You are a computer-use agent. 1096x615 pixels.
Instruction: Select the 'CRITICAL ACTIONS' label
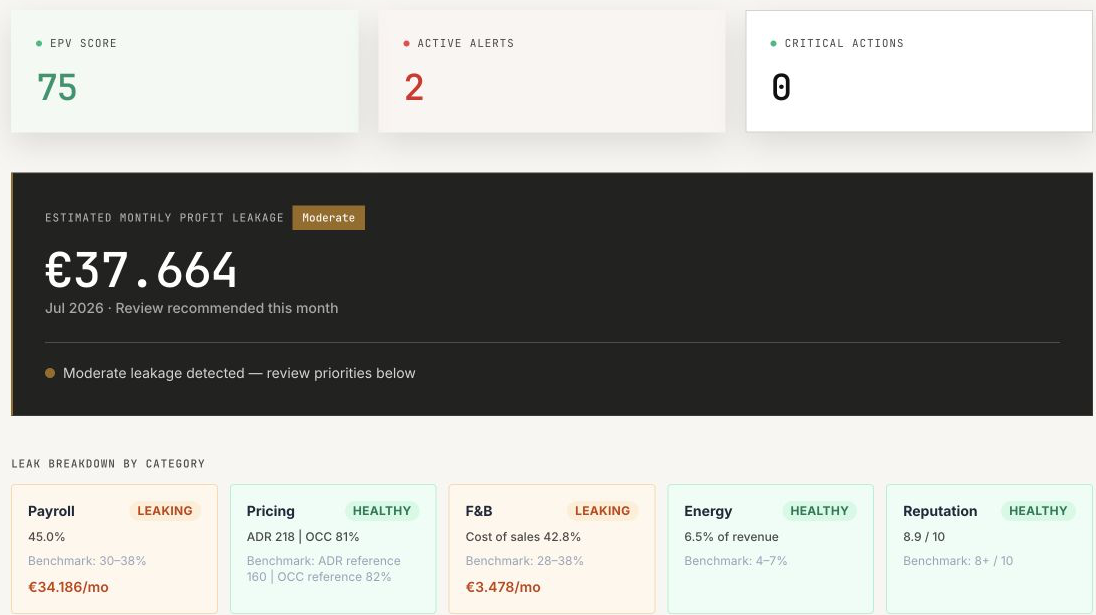click(844, 43)
